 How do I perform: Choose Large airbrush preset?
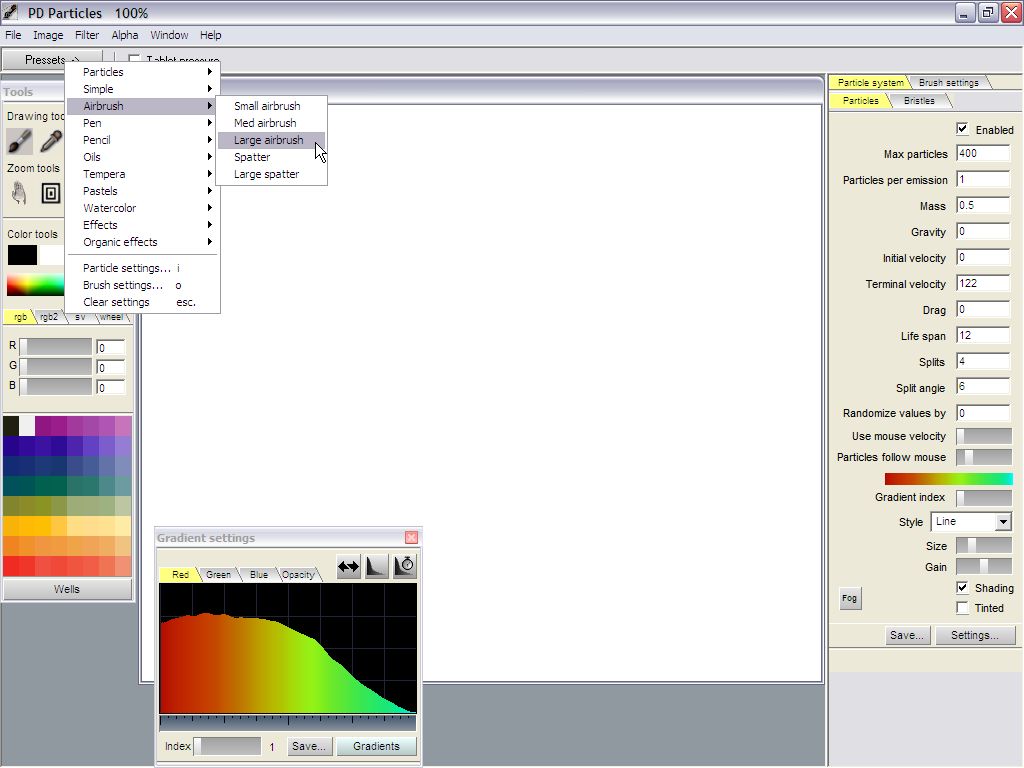pyautogui.click(x=268, y=140)
